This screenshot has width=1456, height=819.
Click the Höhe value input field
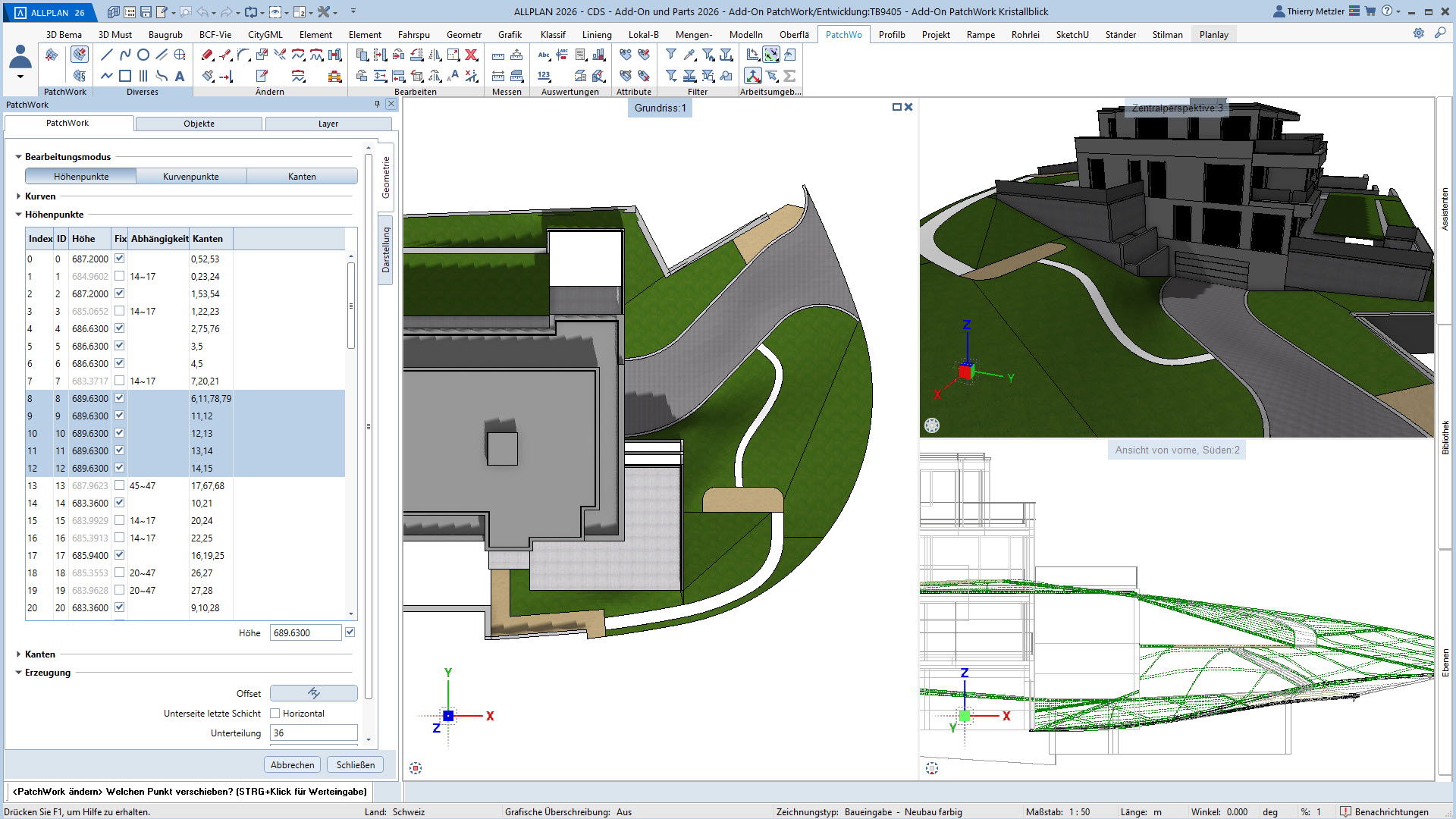click(305, 632)
